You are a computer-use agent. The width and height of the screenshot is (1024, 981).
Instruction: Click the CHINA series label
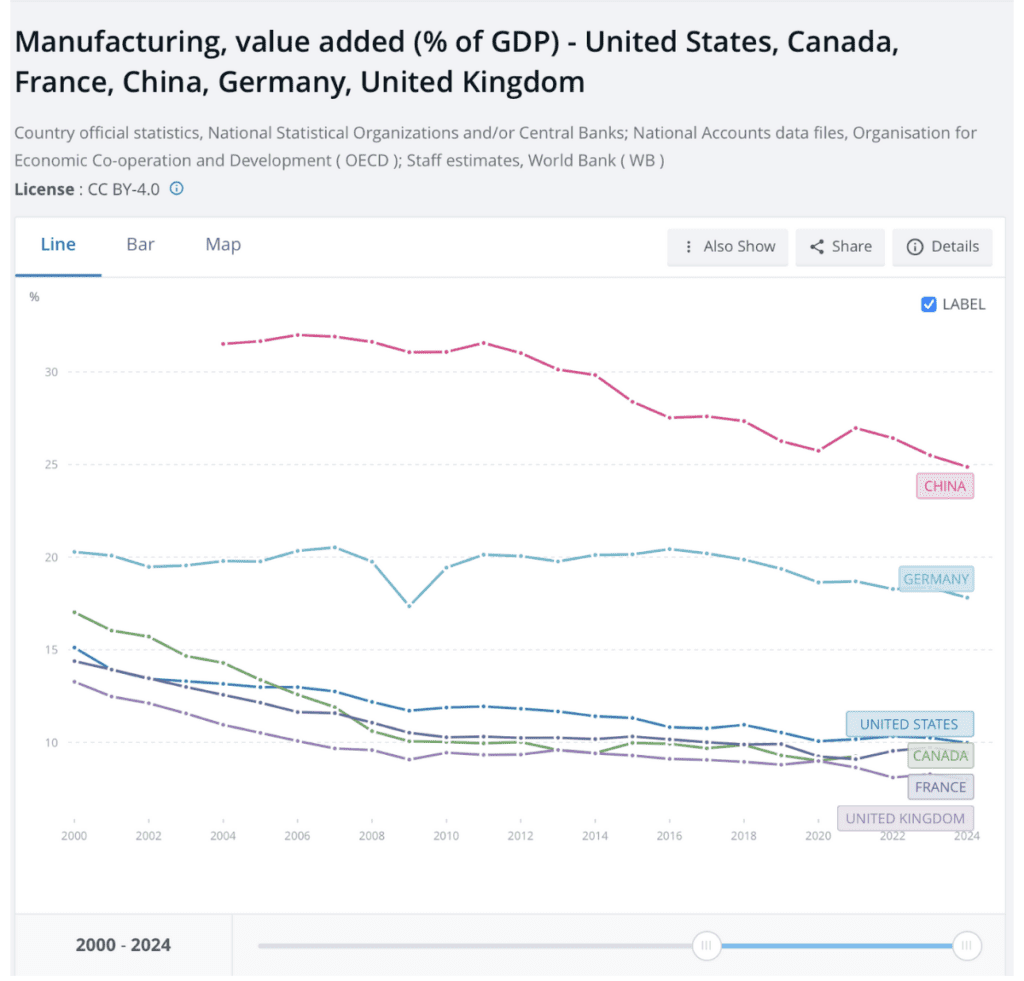pos(944,487)
